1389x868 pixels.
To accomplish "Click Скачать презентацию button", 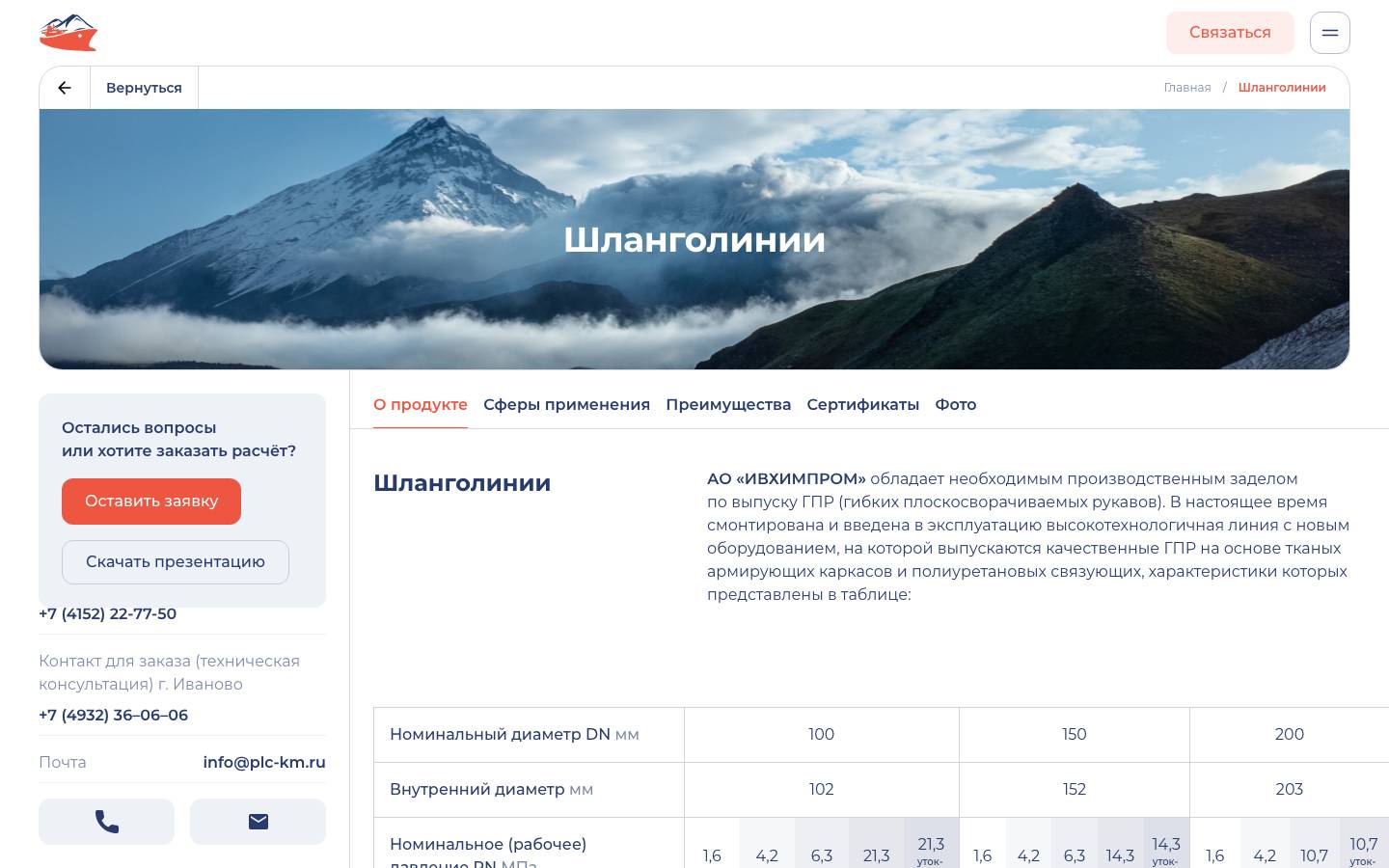I will click(x=176, y=562).
